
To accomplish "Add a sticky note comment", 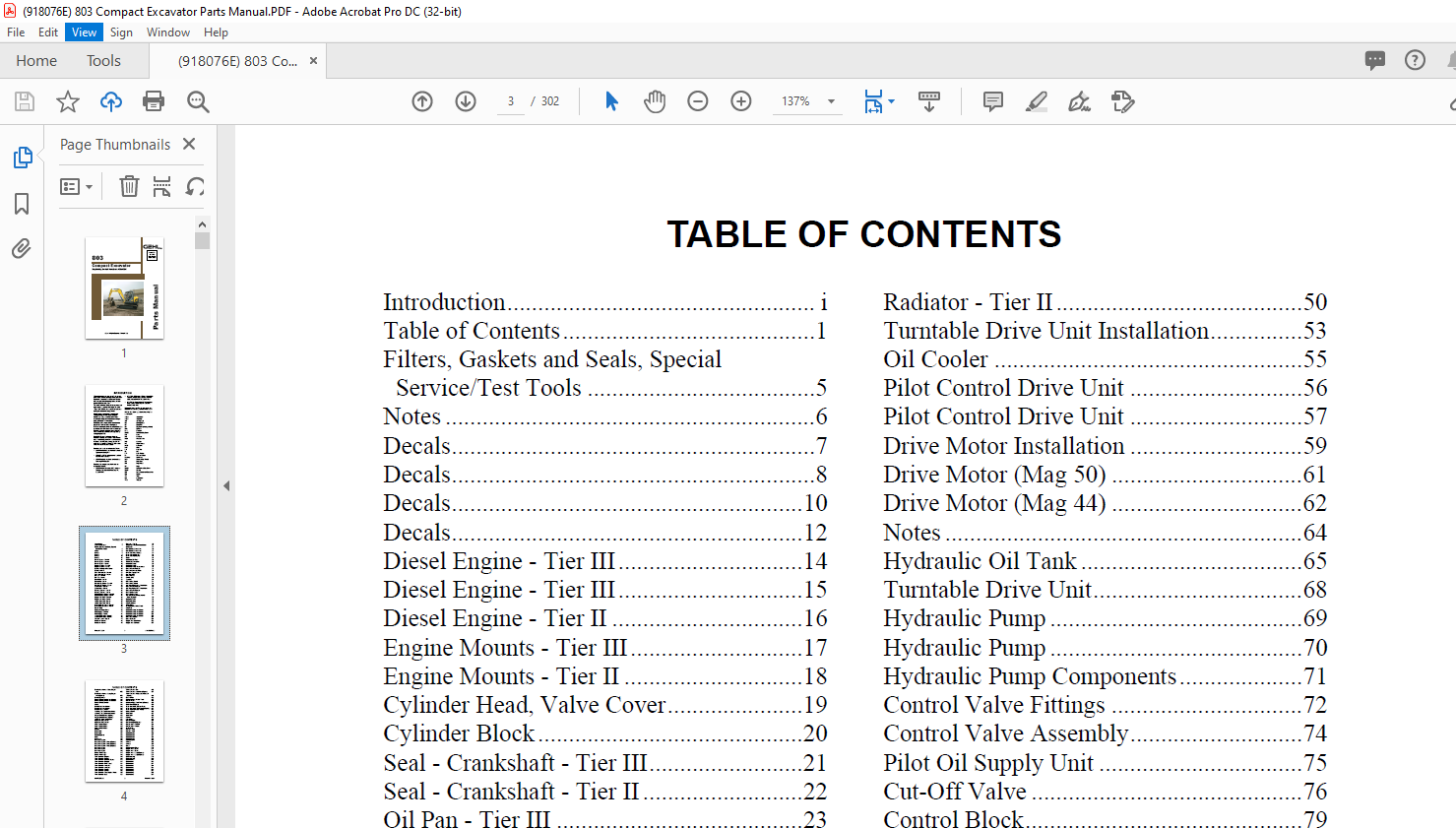I will point(993,101).
